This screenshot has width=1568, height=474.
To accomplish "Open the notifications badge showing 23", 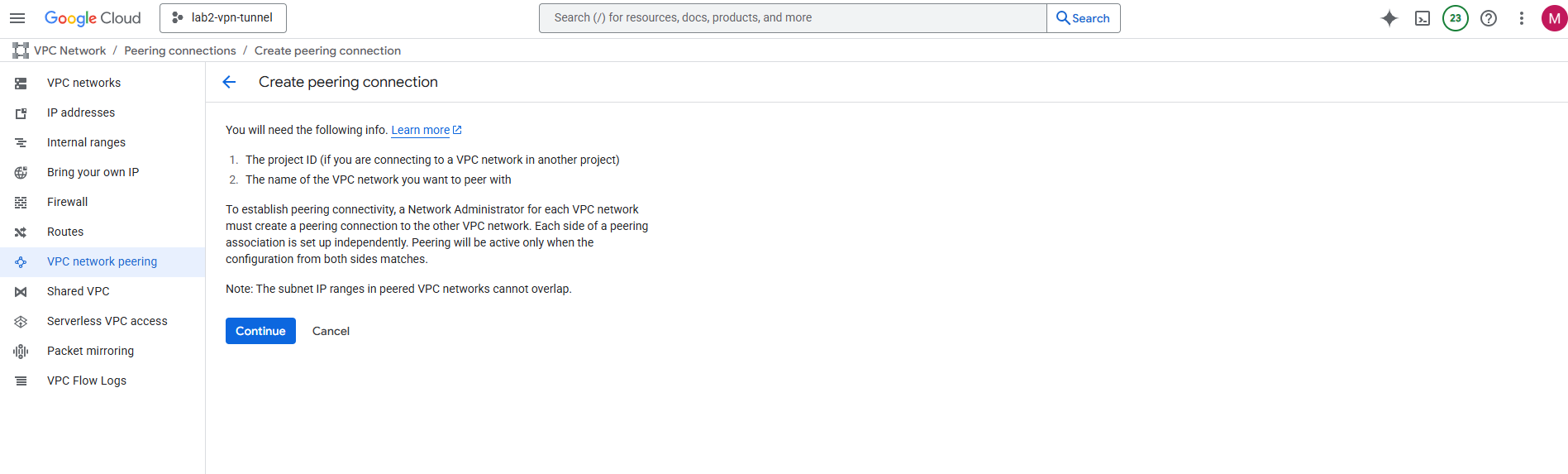I will [1456, 18].
